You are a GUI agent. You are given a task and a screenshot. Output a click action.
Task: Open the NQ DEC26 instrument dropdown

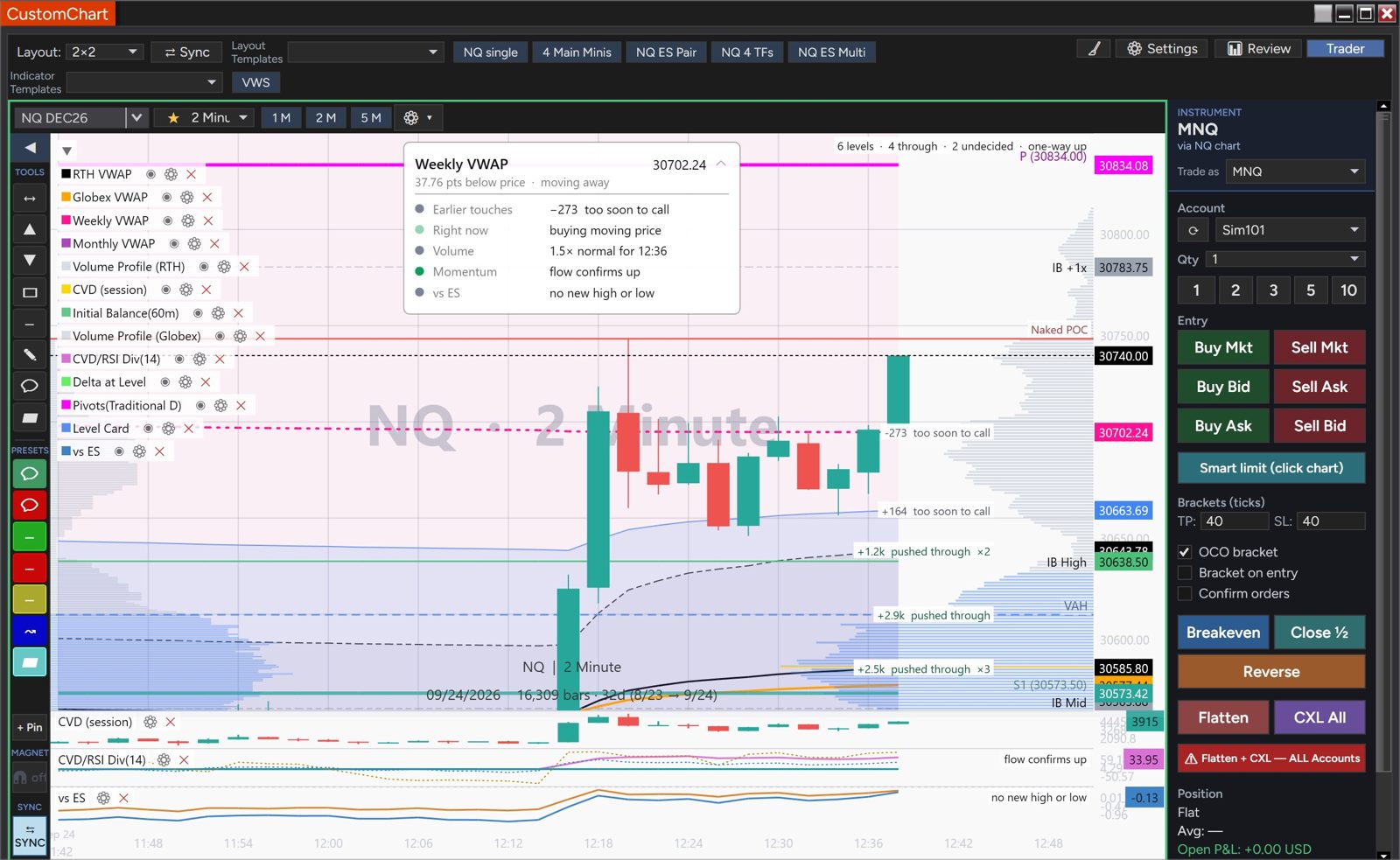point(136,118)
